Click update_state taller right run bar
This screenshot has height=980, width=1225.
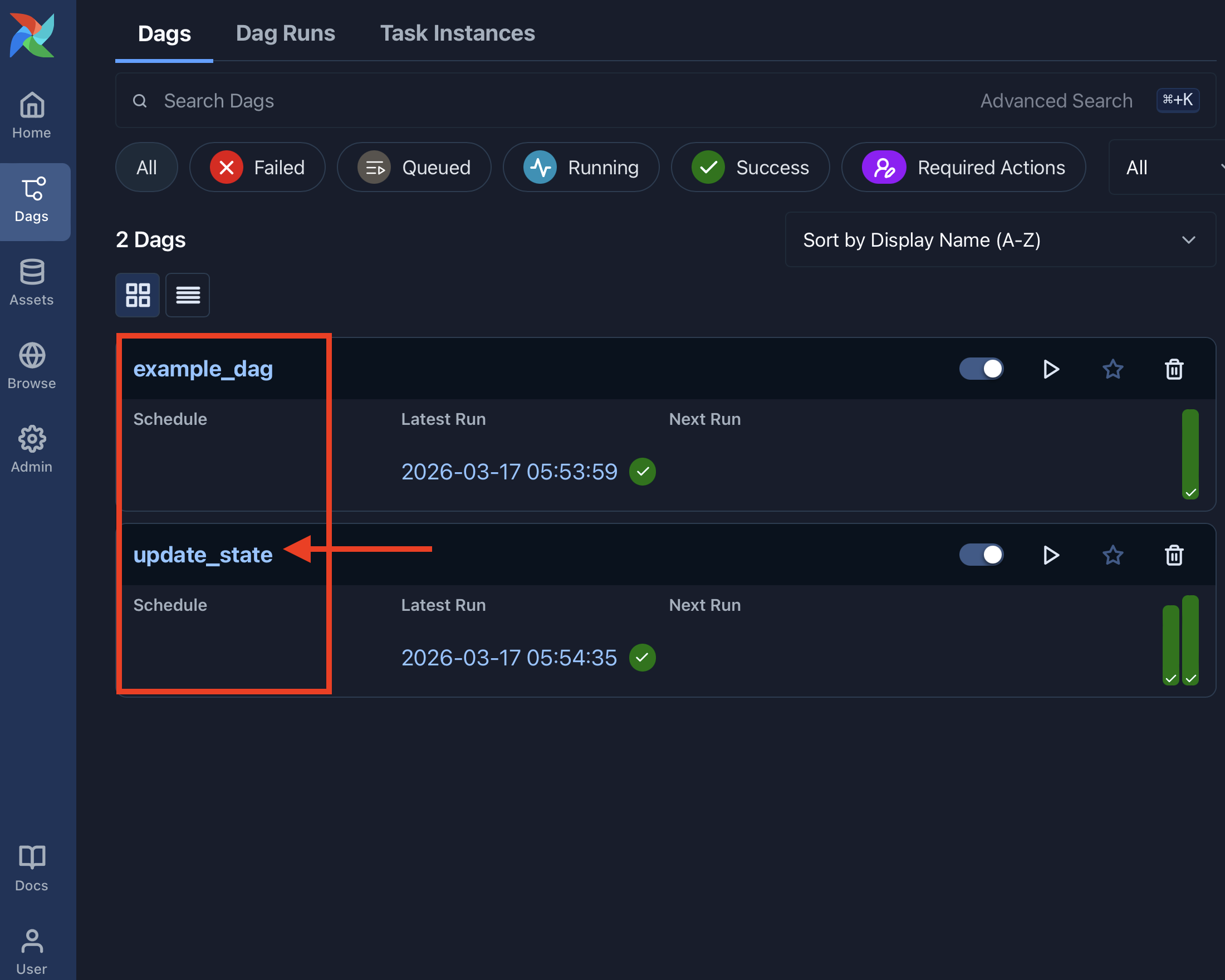click(1190, 640)
